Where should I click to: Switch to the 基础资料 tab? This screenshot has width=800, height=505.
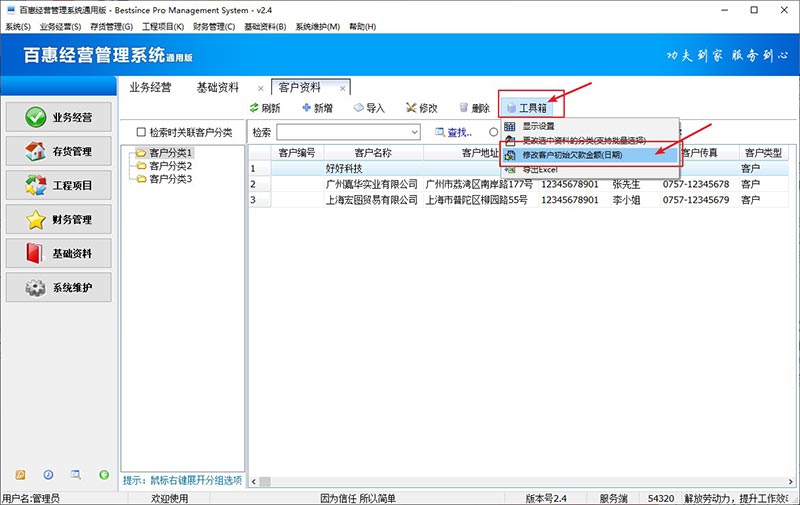(218, 88)
